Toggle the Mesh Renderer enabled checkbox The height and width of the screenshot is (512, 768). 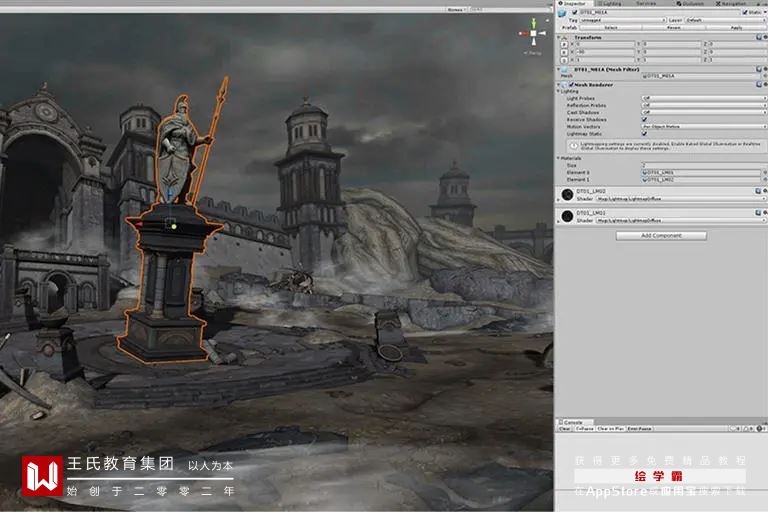pyautogui.click(x=571, y=85)
